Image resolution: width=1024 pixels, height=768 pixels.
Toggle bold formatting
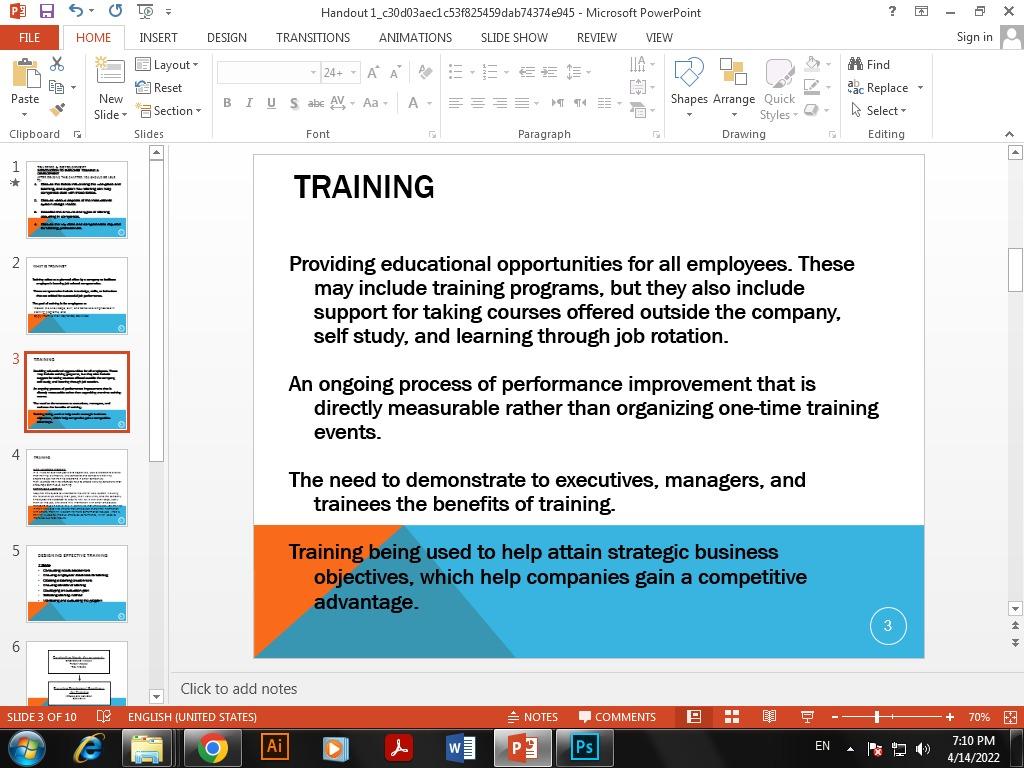click(x=227, y=103)
